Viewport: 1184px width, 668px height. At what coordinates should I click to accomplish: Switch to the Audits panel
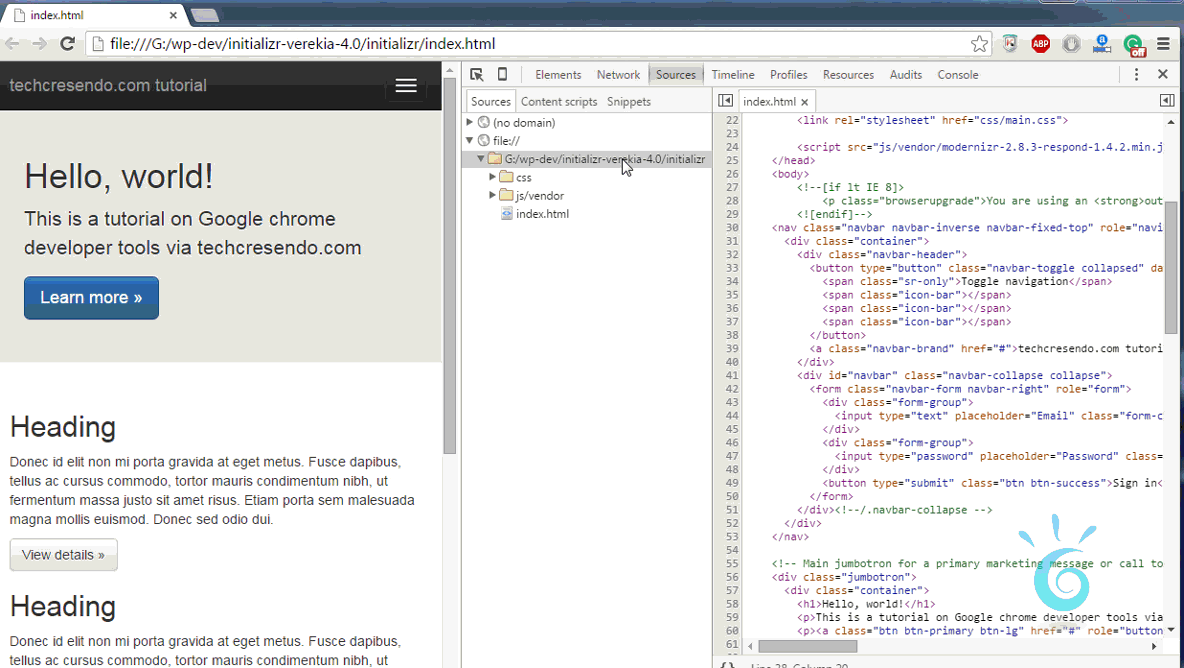[x=906, y=75]
